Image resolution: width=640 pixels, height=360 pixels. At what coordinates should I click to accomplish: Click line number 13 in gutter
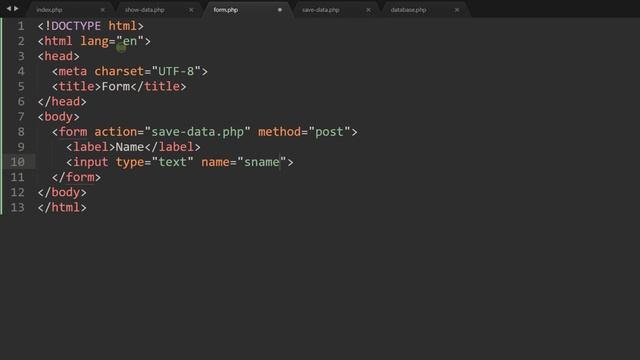point(18,207)
